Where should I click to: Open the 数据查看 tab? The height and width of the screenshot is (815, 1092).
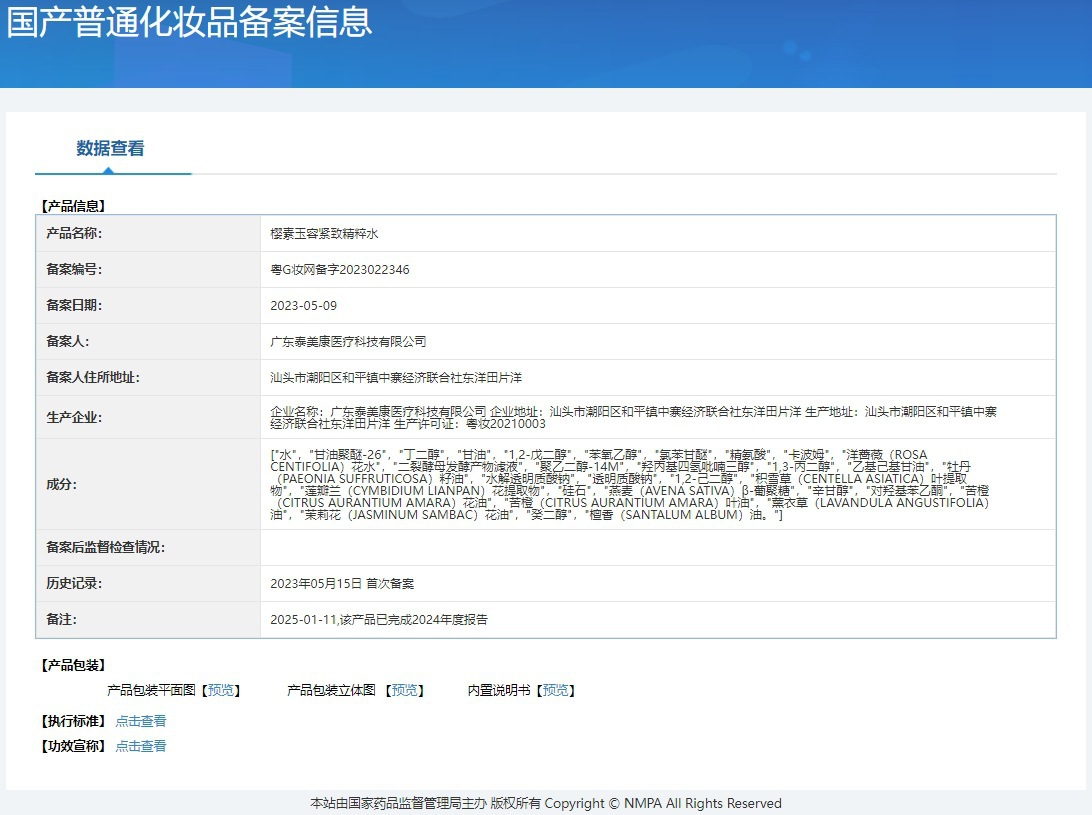click(x=110, y=148)
